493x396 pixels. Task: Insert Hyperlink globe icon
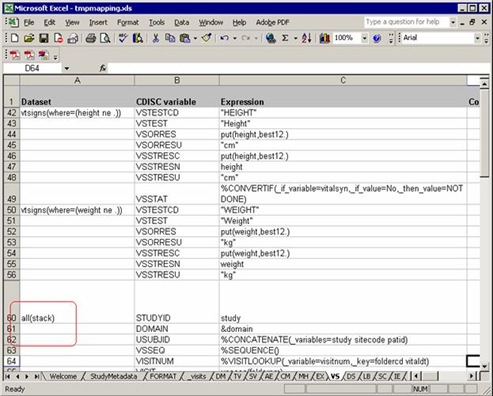(x=271, y=38)
